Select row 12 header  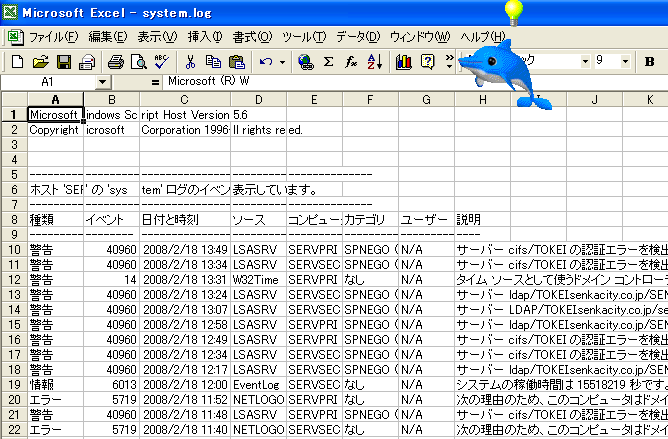(14, 280)
